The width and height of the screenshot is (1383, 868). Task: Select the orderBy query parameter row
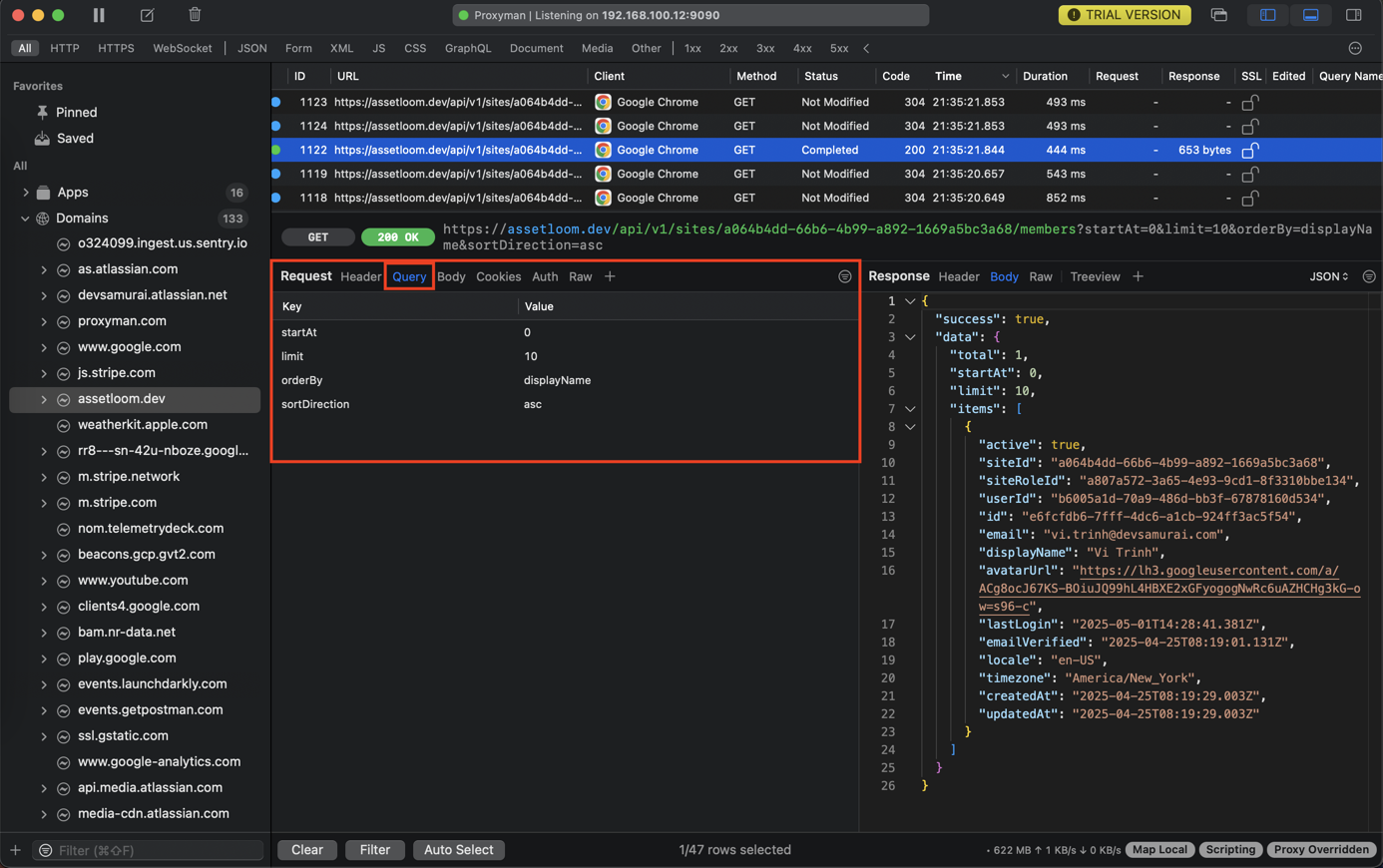(566, 380)
